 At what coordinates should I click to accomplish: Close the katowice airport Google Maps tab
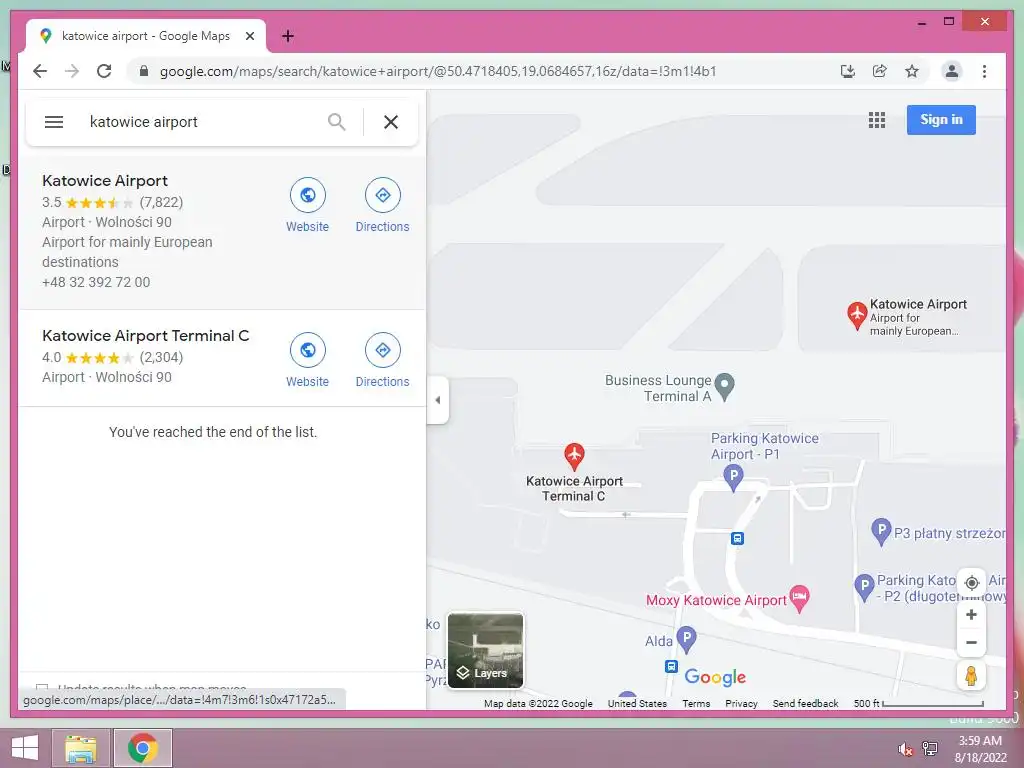(249, 36)
